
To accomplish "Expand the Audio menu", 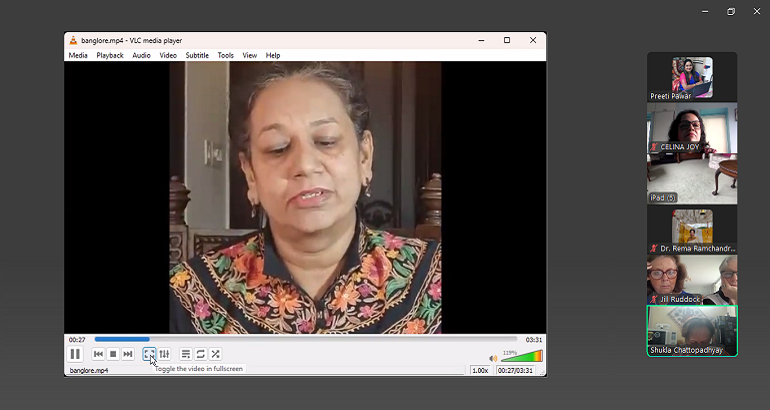I will (x=141, y=55).
